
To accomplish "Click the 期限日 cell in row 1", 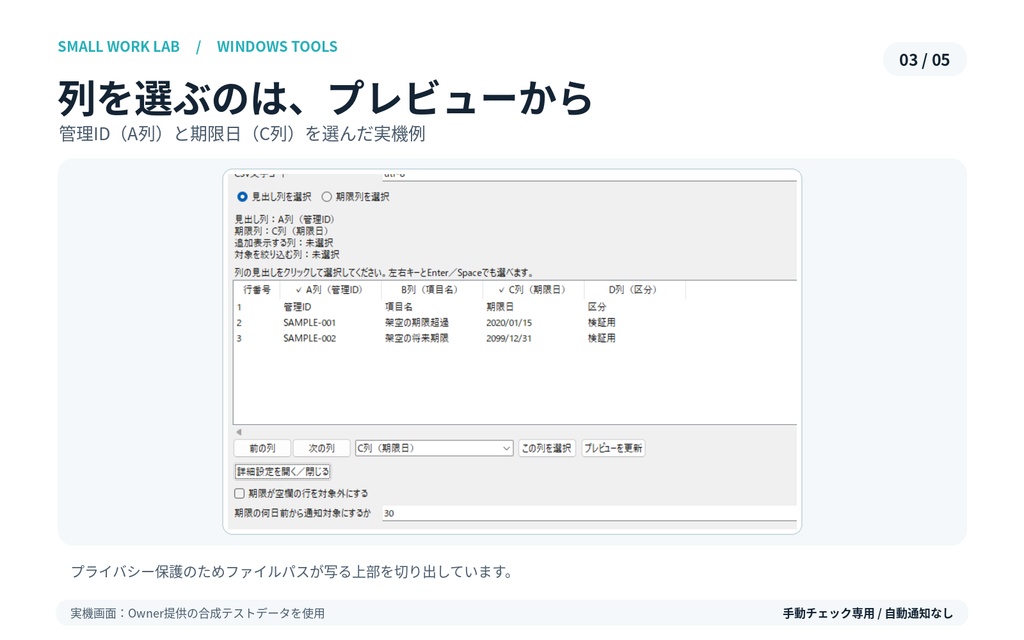I will click(500, 307).
